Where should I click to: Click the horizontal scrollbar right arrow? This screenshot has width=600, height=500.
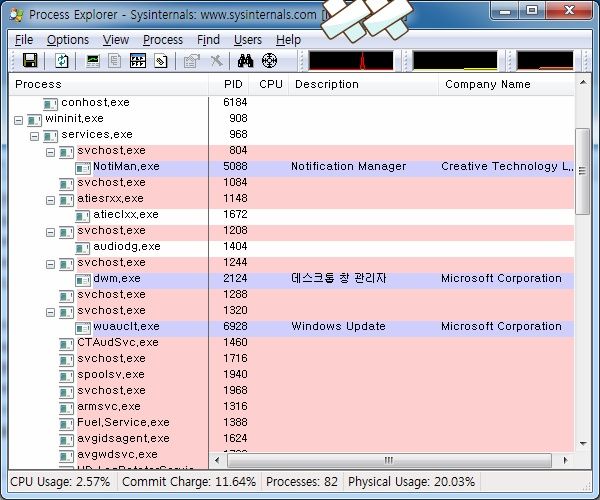tap(566, 460)
